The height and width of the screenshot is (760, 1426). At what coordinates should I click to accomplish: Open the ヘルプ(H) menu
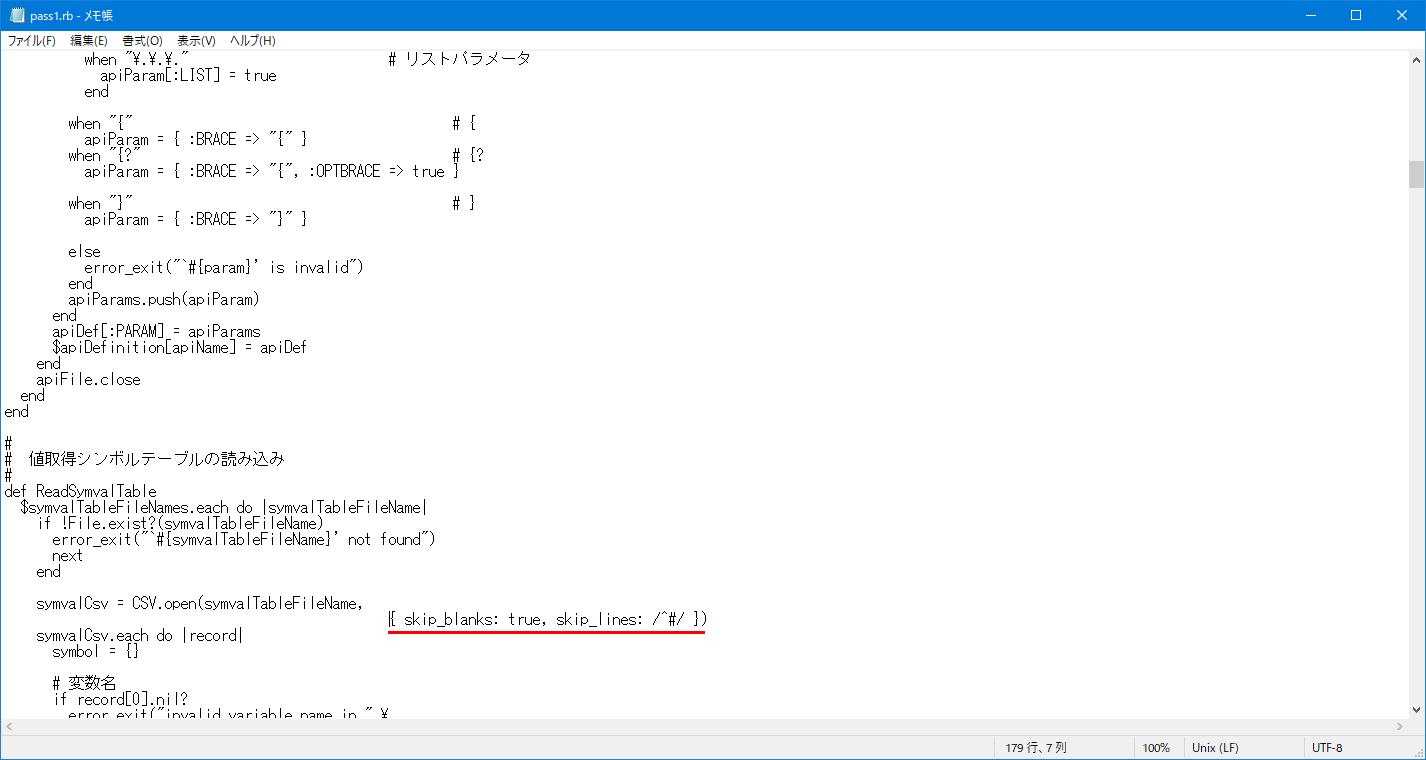(253, 41)
